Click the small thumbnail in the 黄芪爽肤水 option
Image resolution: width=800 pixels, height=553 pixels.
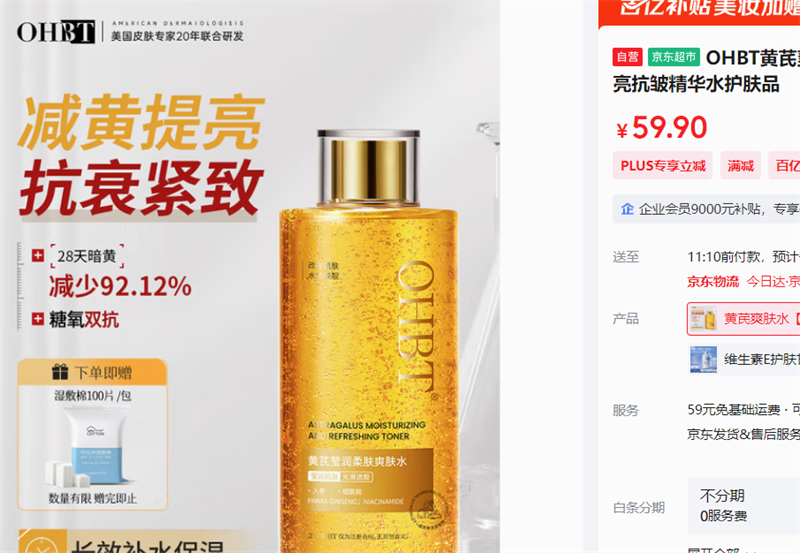tap(704, 319)
